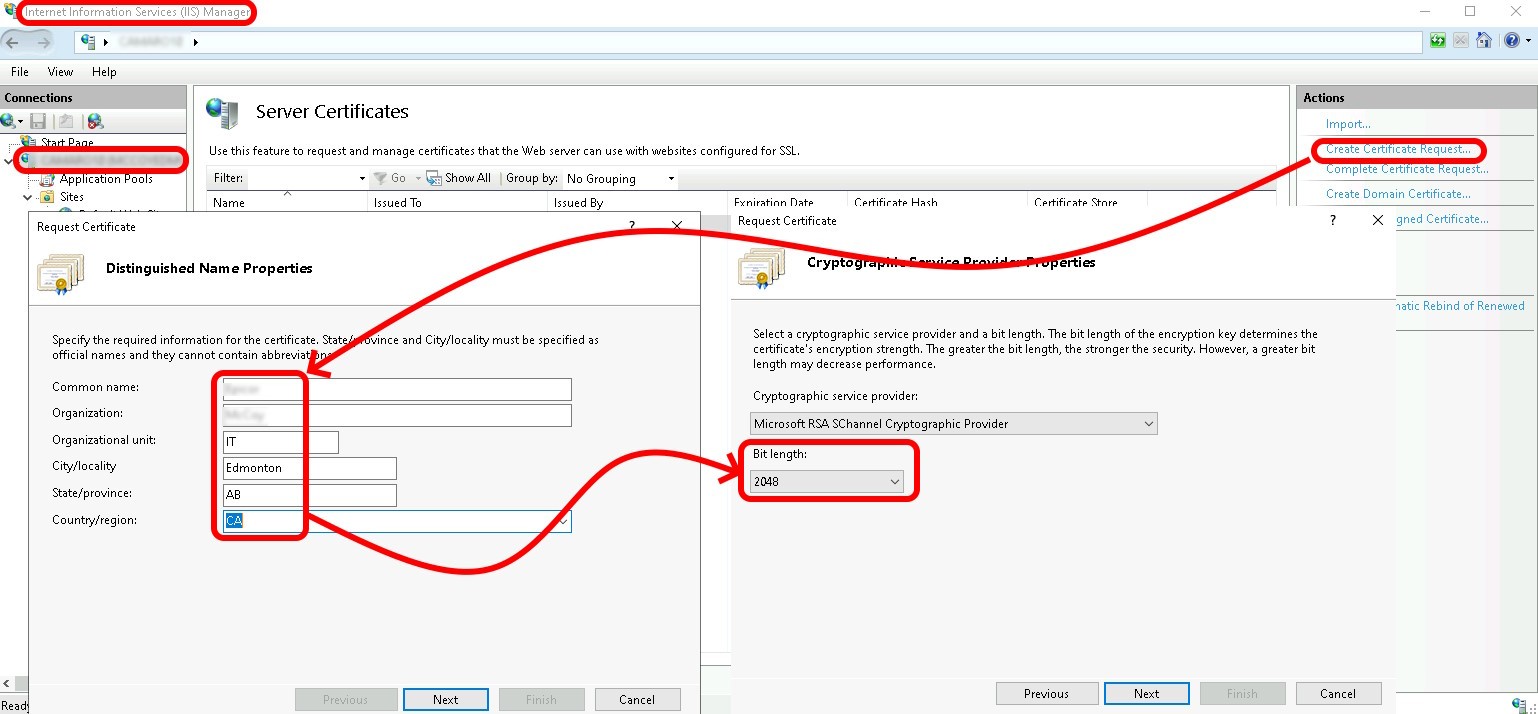Open the Home icon in the top toolbar
Screen dimensions: 1538x714
(x=1485, y=40)
